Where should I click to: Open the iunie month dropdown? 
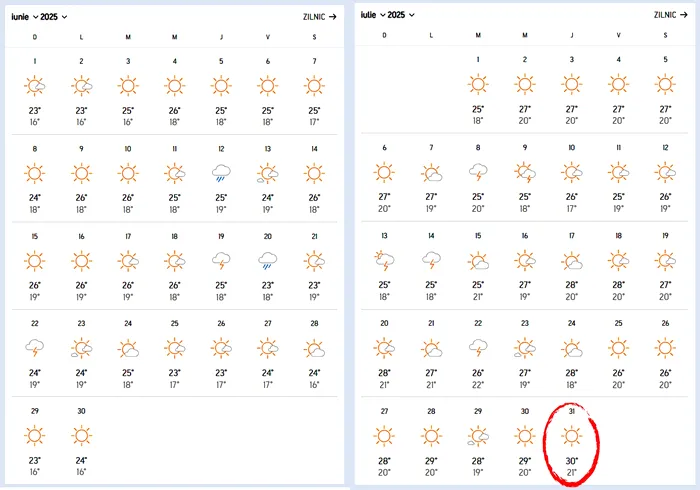(24, 16)
